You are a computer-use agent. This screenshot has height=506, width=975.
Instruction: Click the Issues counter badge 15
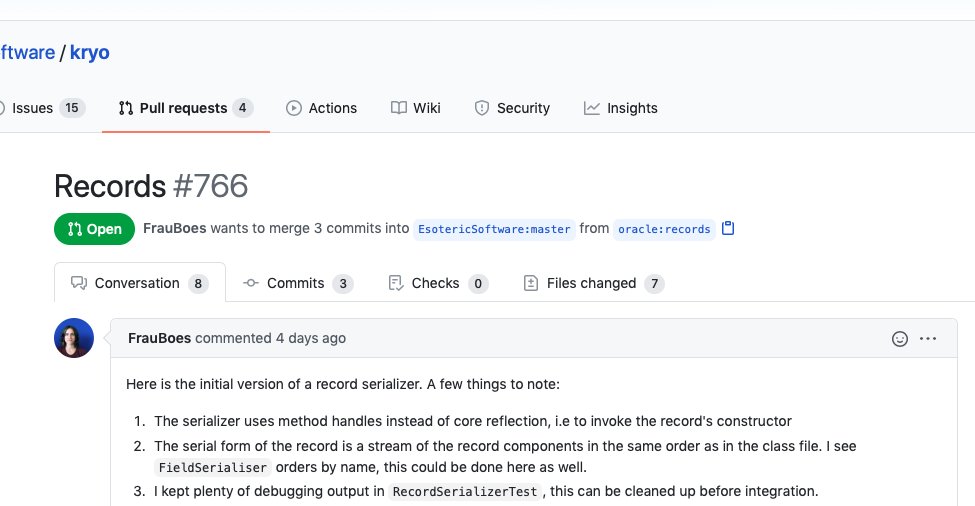(72, 108)
